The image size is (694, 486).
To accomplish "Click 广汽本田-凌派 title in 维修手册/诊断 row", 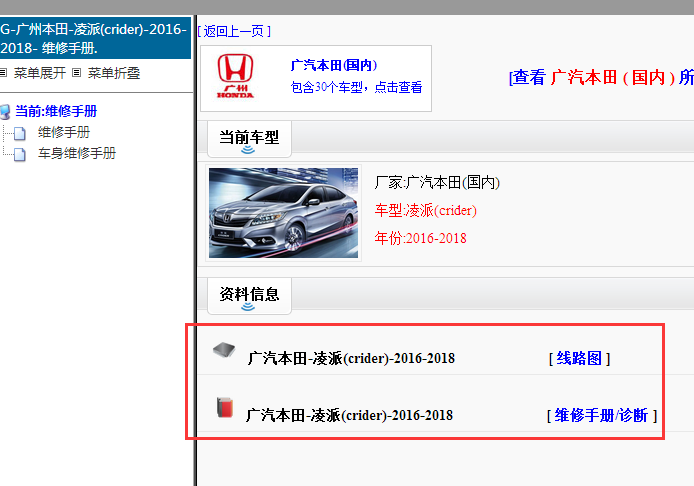I will point(350,415).
